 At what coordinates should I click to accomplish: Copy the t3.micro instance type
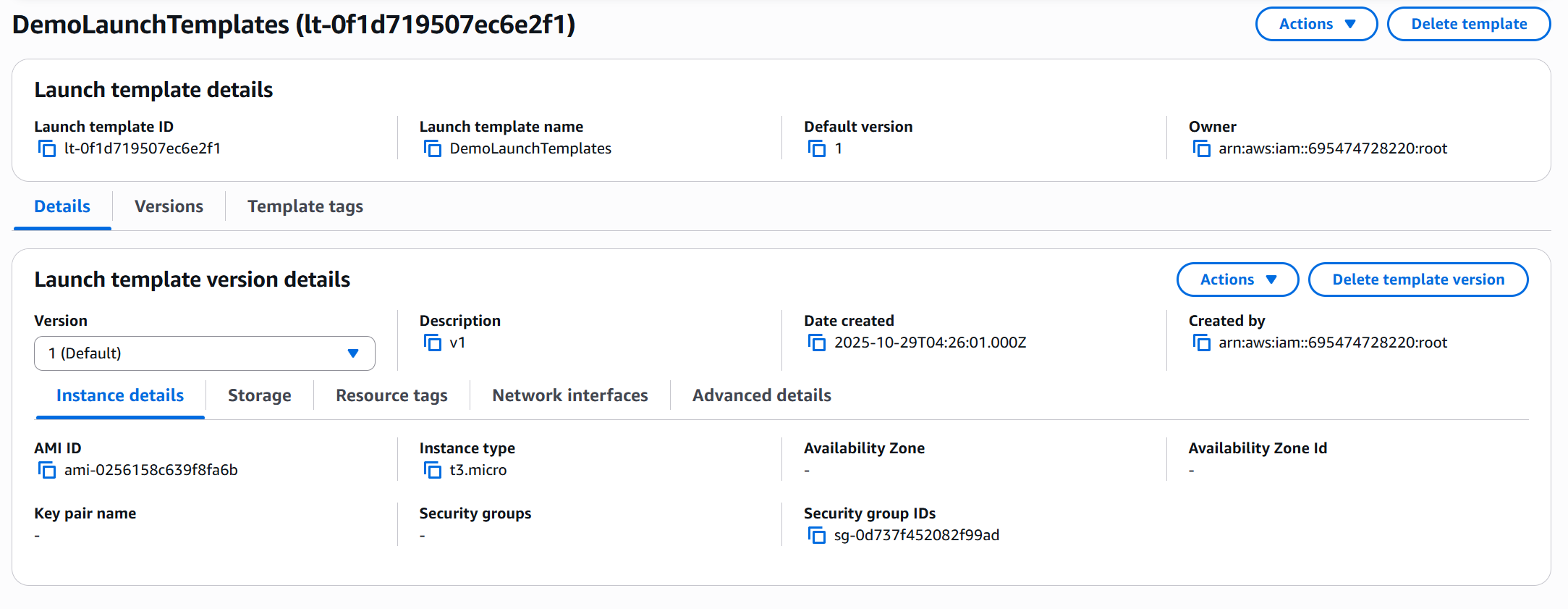tap(433, 471)
